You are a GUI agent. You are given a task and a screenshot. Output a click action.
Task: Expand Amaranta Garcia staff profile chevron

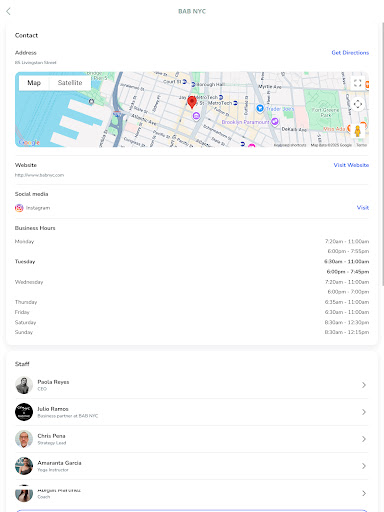coord(364,466)
